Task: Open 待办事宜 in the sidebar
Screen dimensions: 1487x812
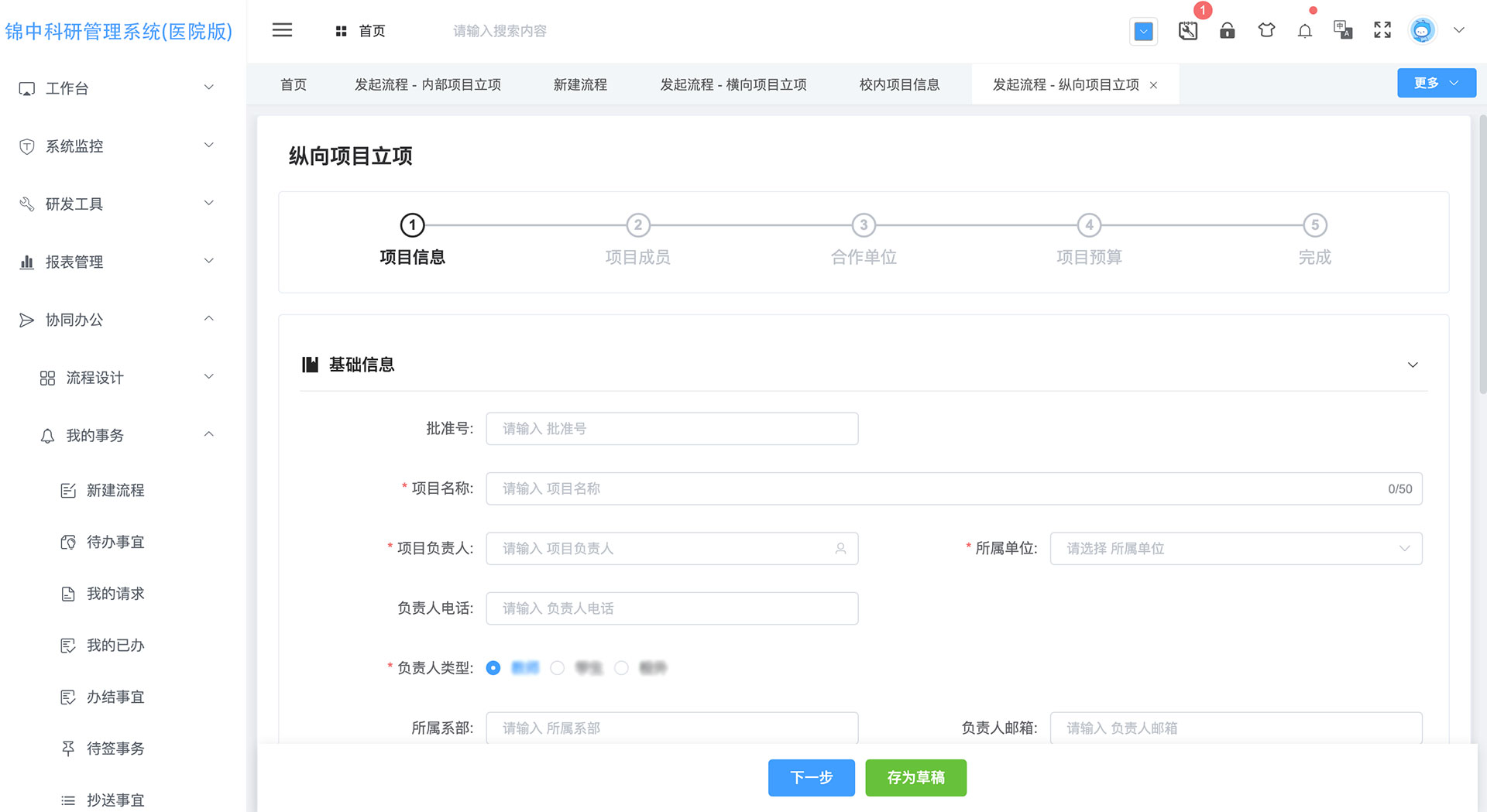Action: point(115,543)
